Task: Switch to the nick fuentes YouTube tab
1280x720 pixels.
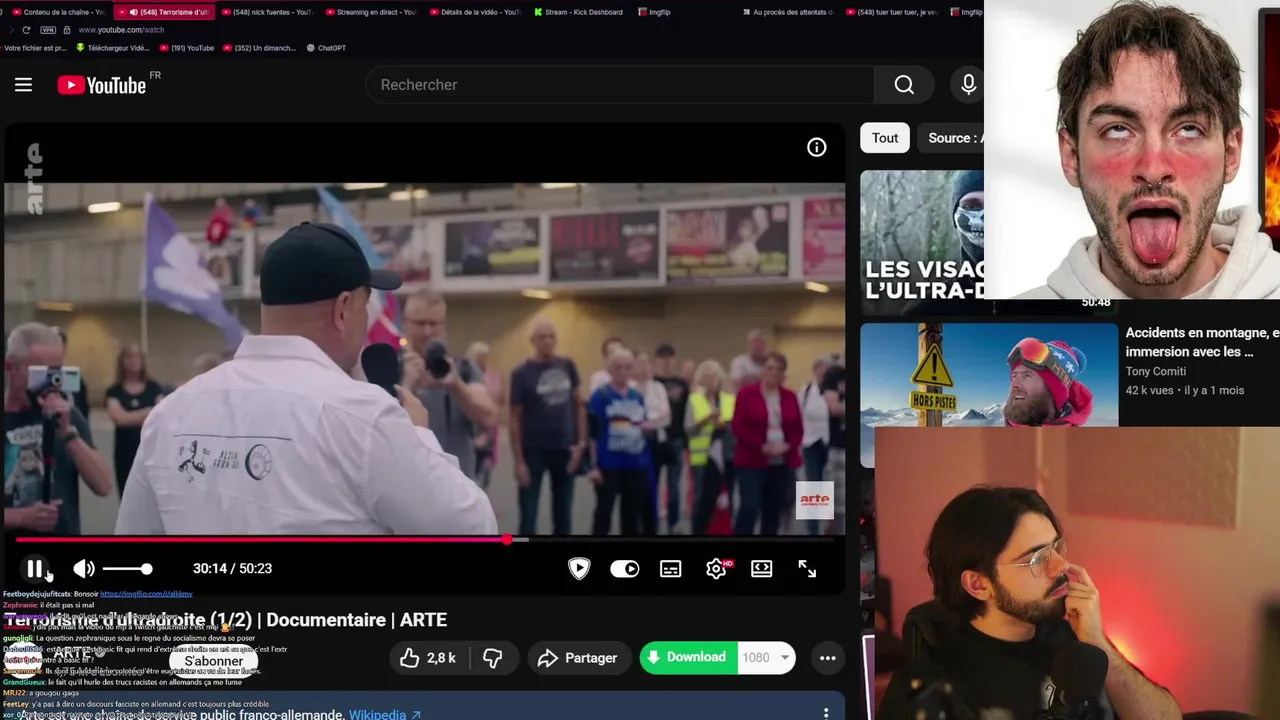Action: 266,12
